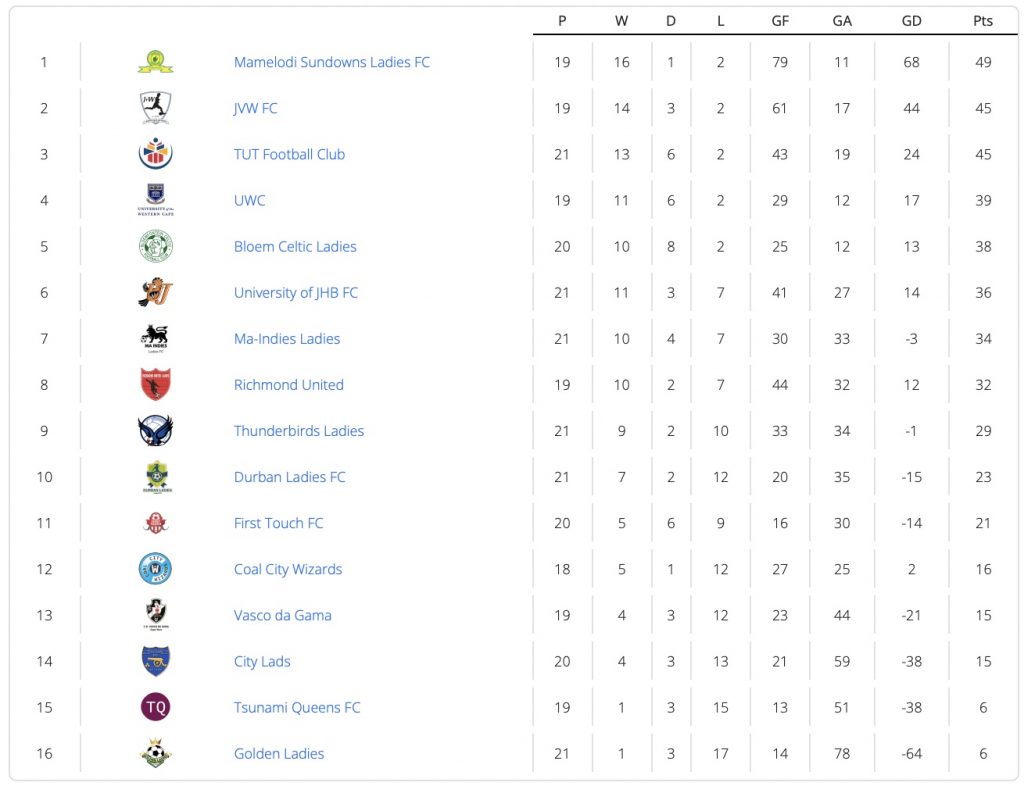
Task: Click the Golden Ladies soccer ball logo
Action: (155, 753)
